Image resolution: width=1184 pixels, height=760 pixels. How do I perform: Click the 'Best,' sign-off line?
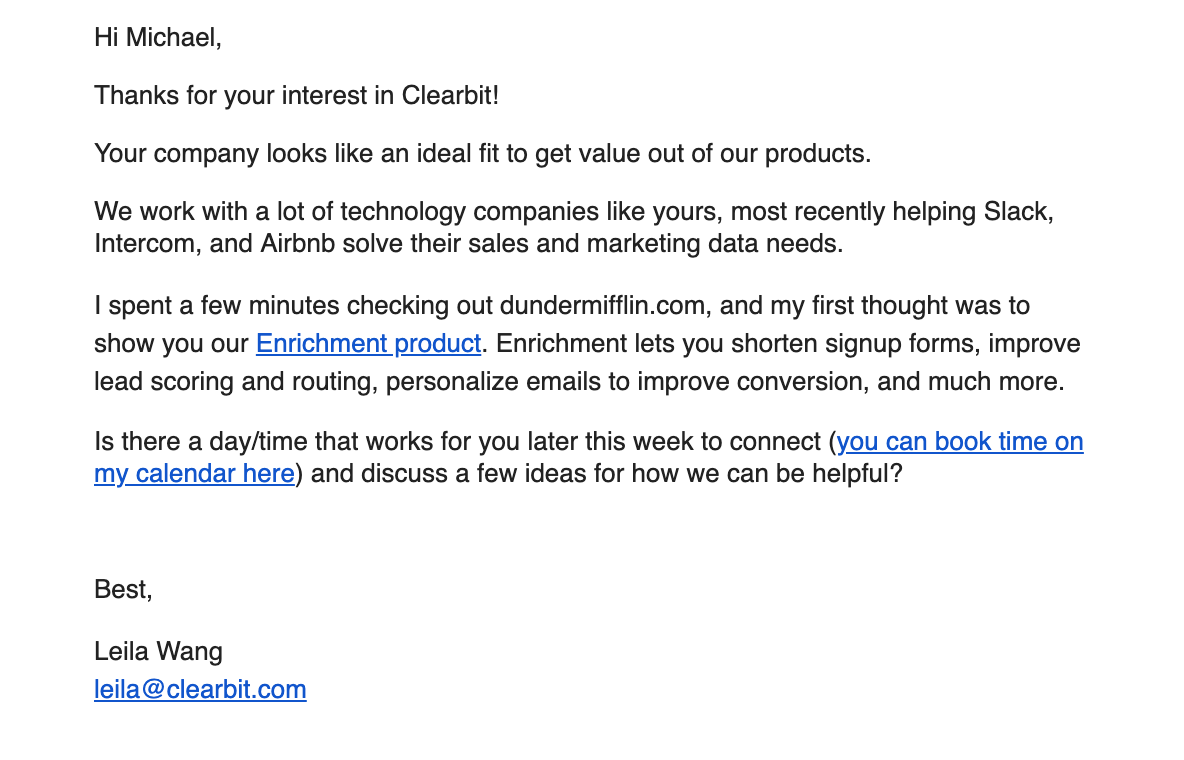click(123, 589)
